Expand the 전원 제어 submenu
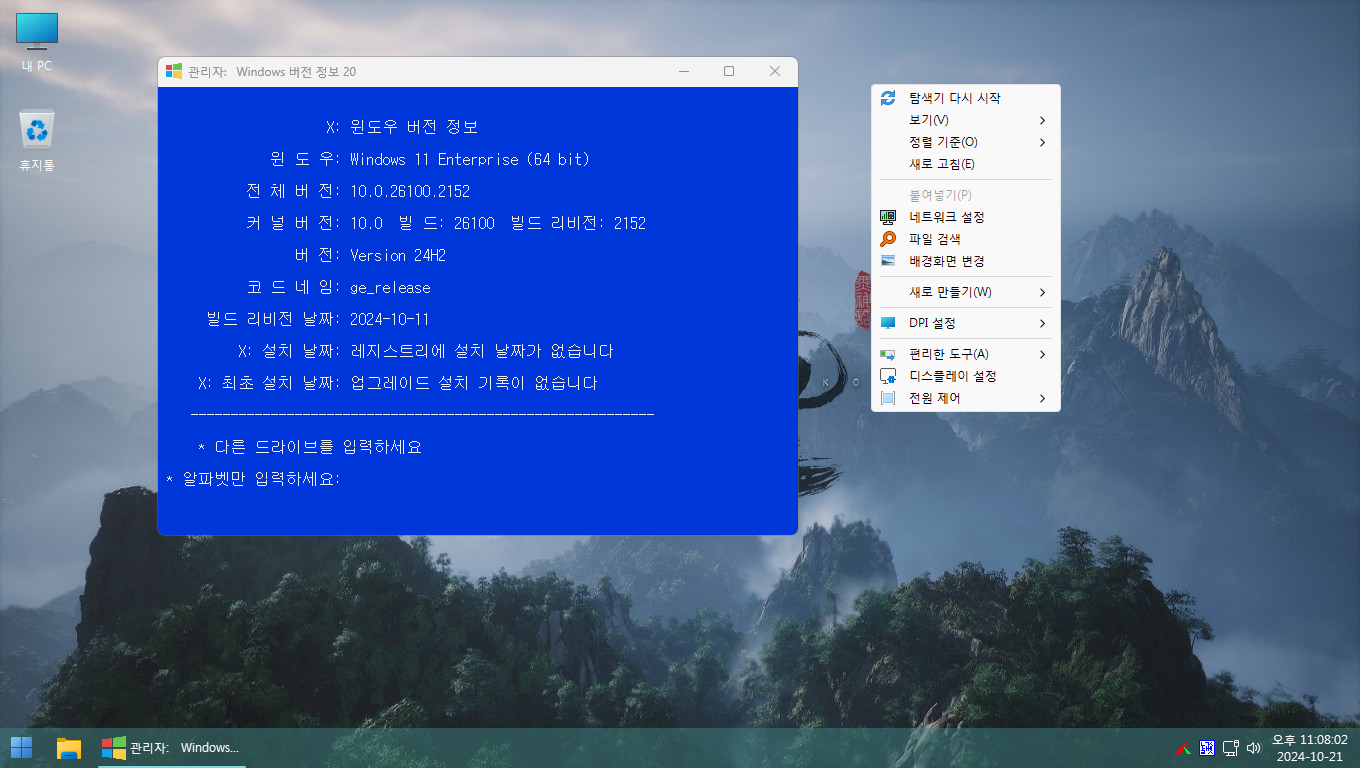This screenshot has width=1360, height=768. pos(1042,398)
